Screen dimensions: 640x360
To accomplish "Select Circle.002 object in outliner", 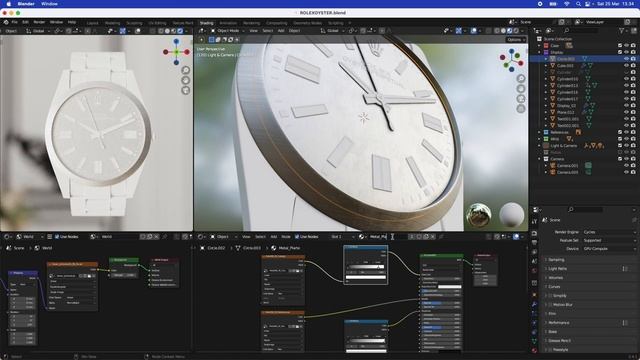I will pos(565,59).
